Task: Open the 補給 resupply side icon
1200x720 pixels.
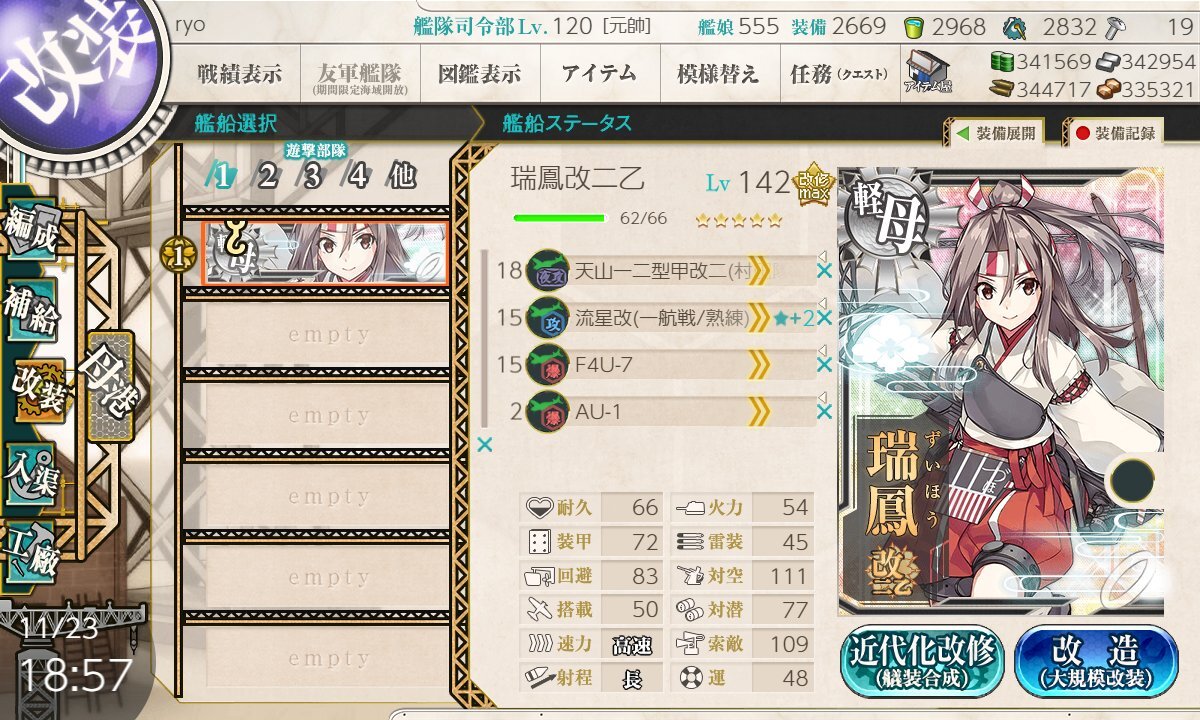Action: pyautogui.click(x=32, y=313)
